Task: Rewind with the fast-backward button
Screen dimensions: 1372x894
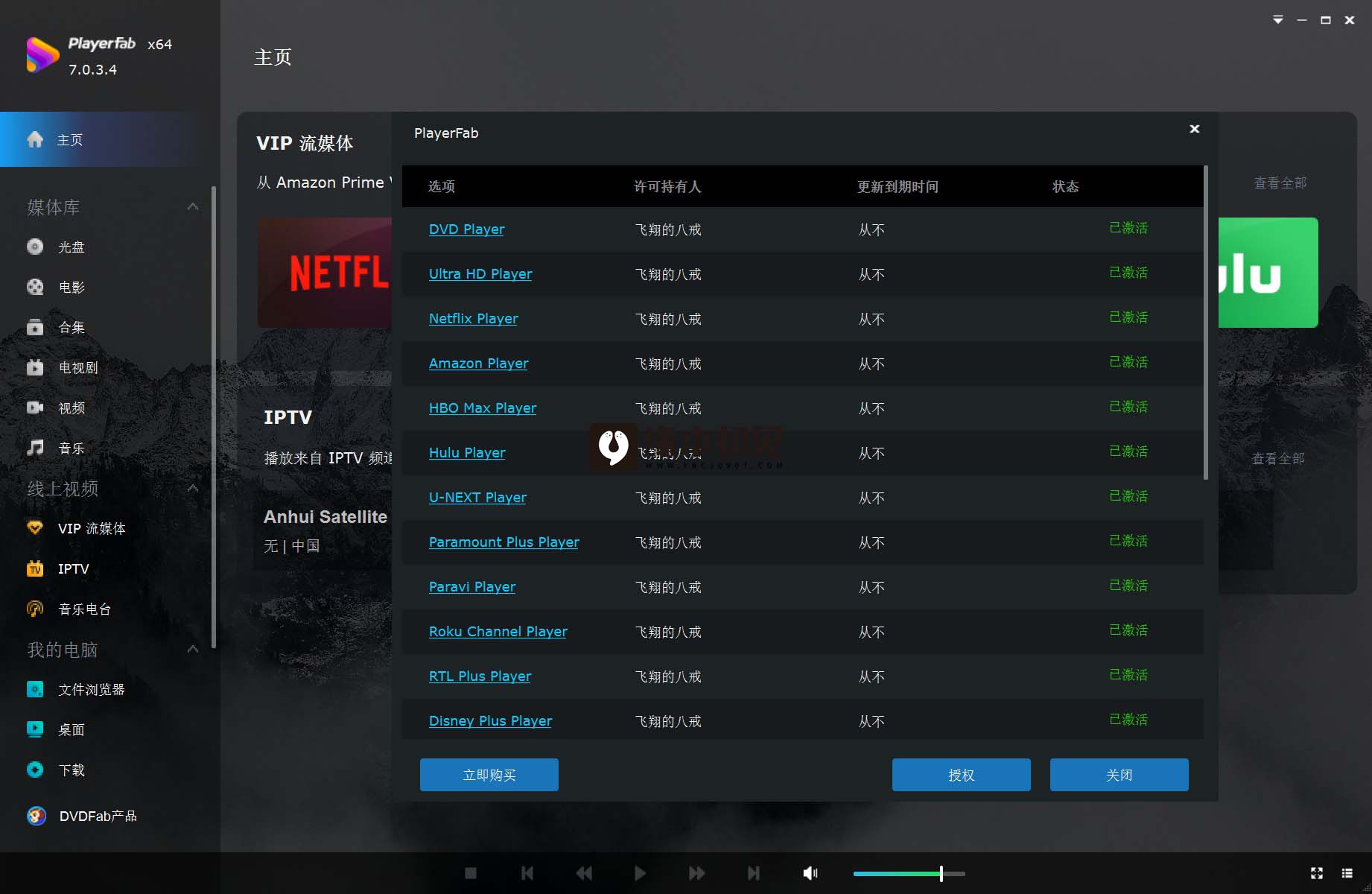Action: (584, 873)
